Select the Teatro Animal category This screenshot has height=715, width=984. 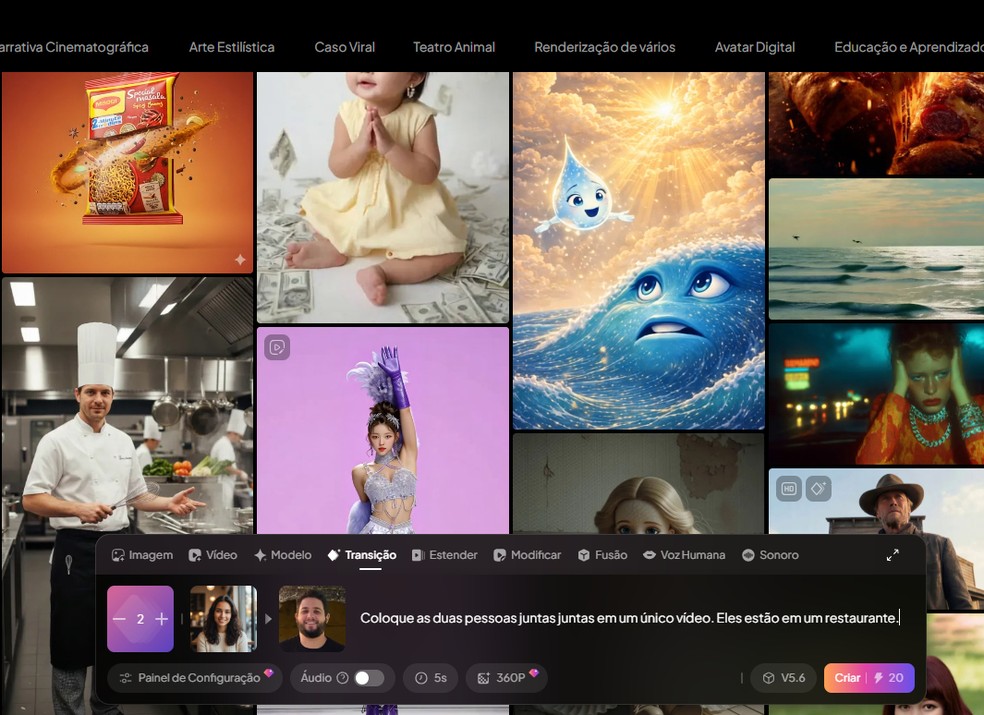pos(454,47)
